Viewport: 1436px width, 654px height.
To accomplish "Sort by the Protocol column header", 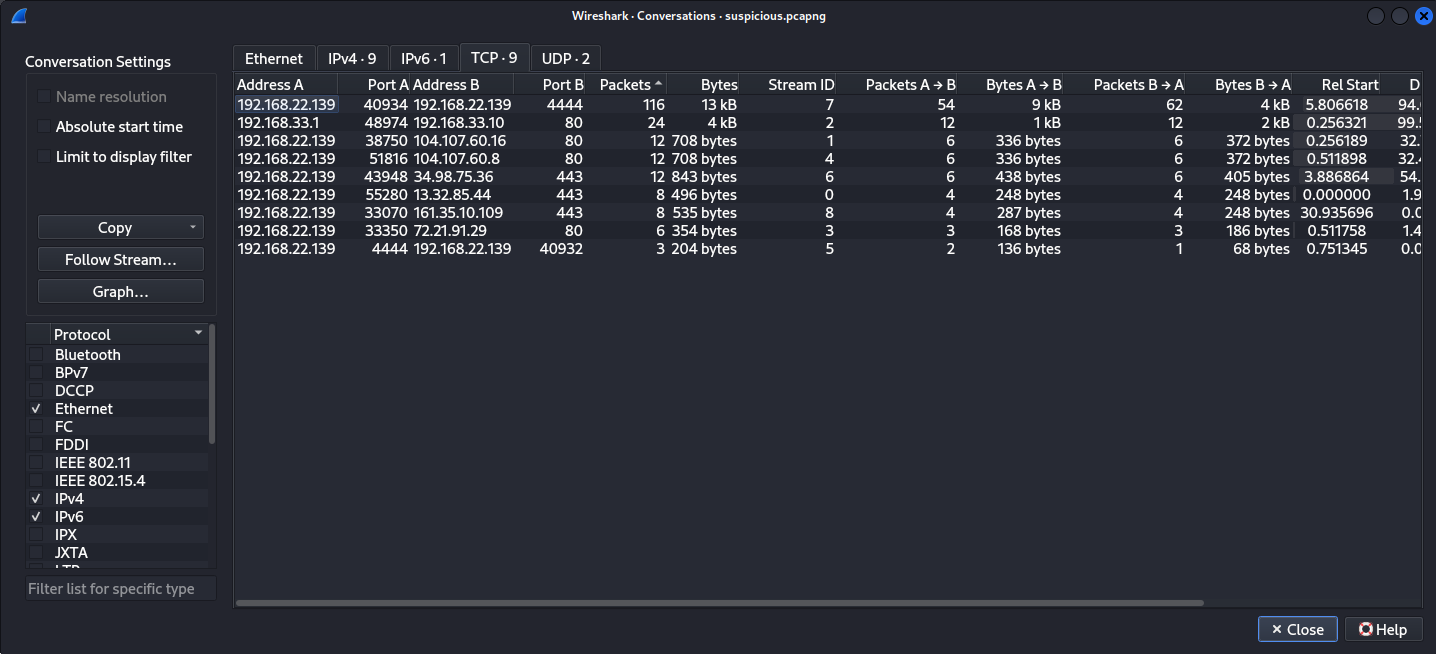I will [x=128, y=334].
